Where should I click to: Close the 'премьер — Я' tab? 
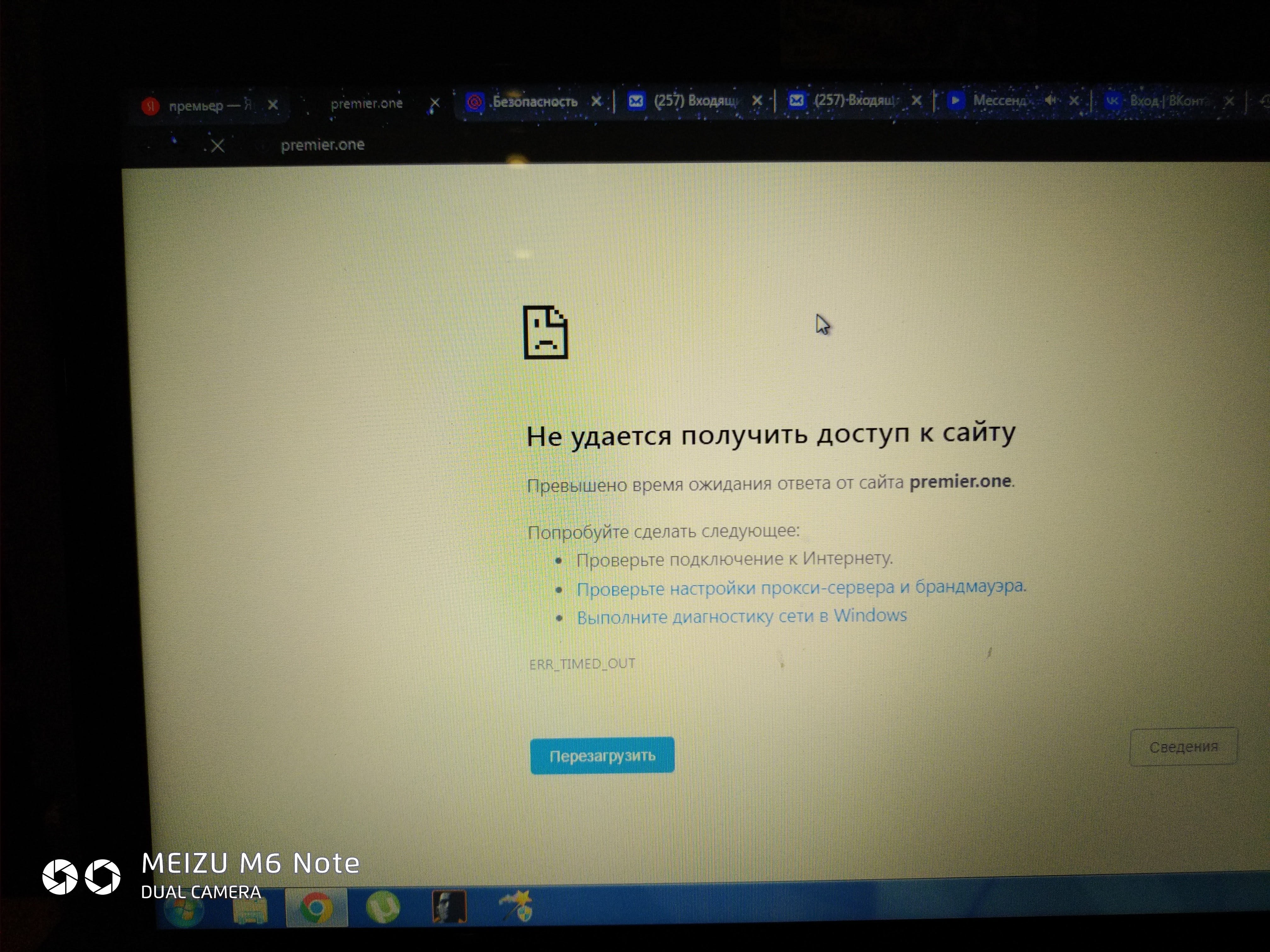(x=273, y=105)
